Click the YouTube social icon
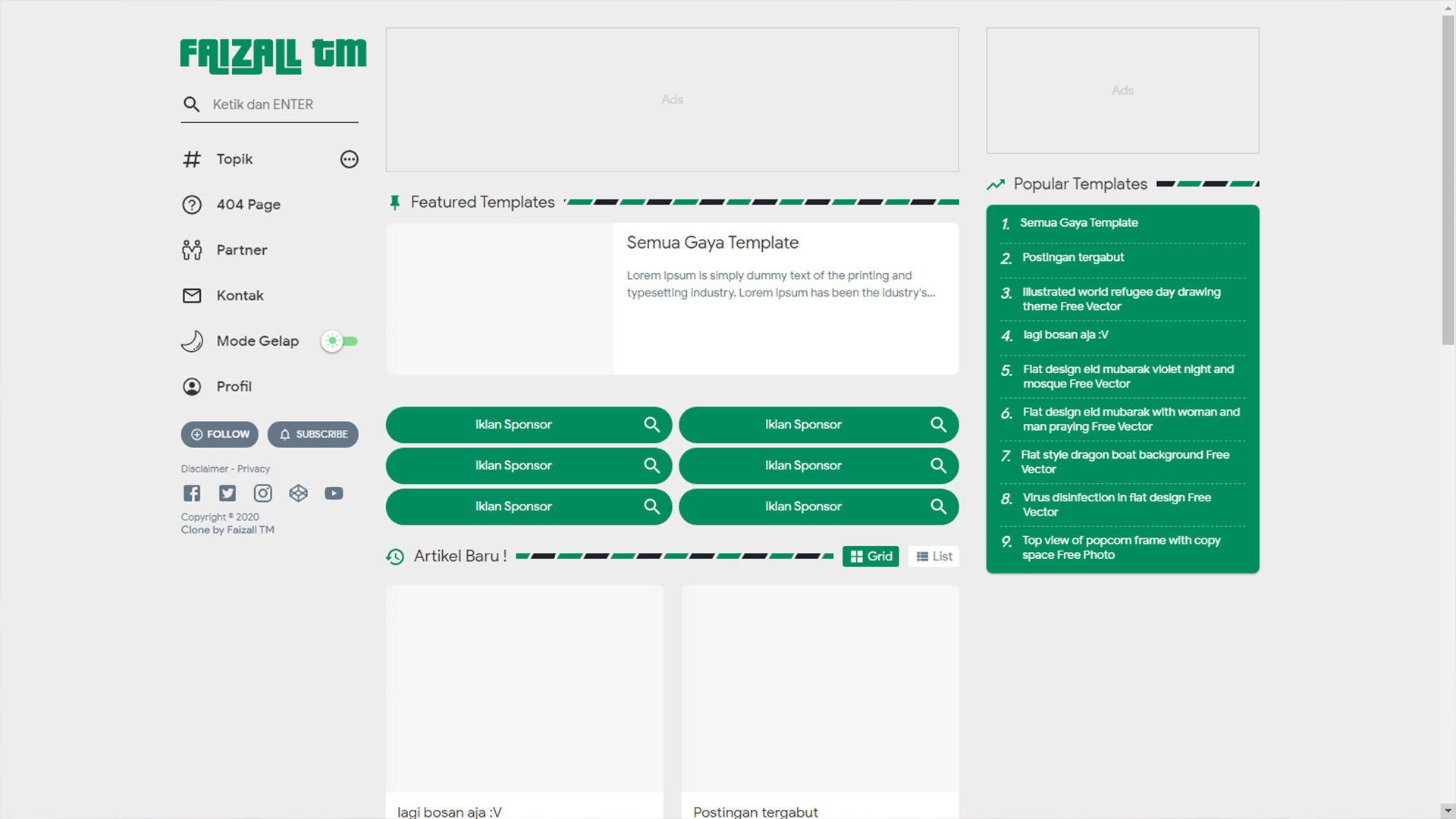The width and height of the screenshot is (1456, 819). (x=334, y=494)
